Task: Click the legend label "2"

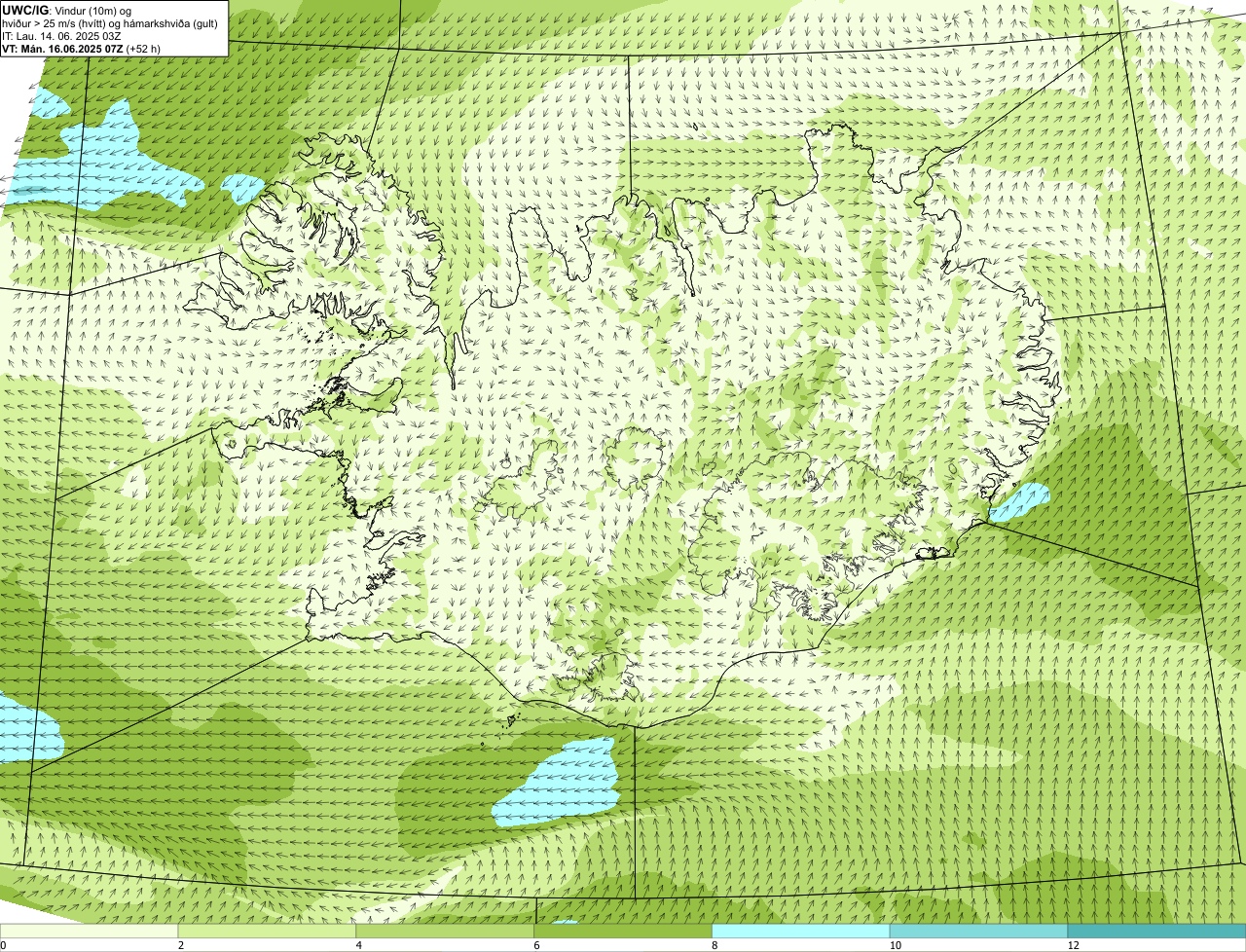Action: tap(181, 945)
